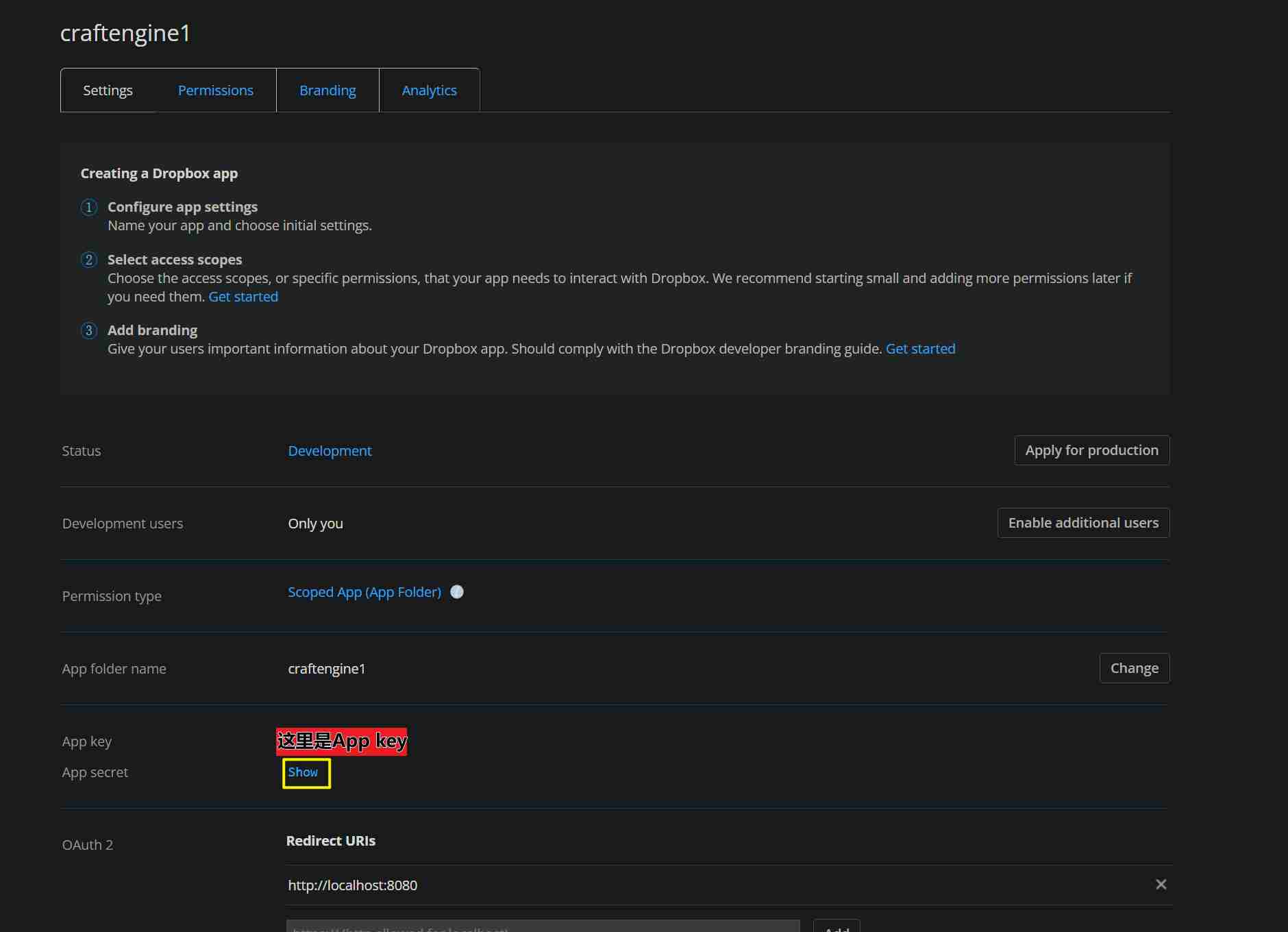The height and width of the screenshot is (932, 1288).
Task: Follow Get started link for access scopes
Action: [243, 297]
